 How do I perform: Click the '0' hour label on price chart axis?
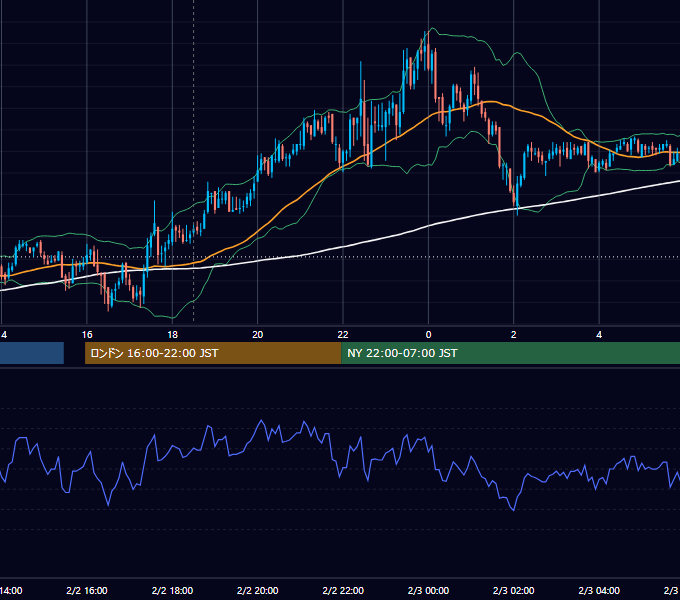(428, 335)
